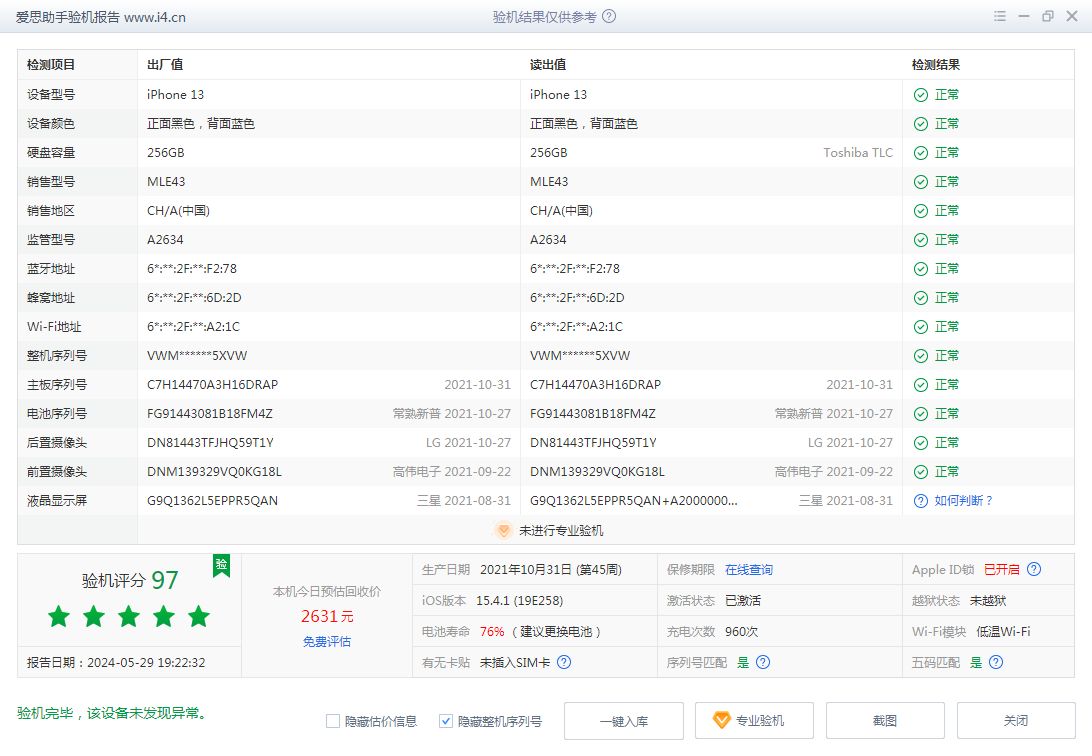This screenshot has width=1092, height=756.
Task: Select the 76% battery life value
Action: [x=492, y=631]
